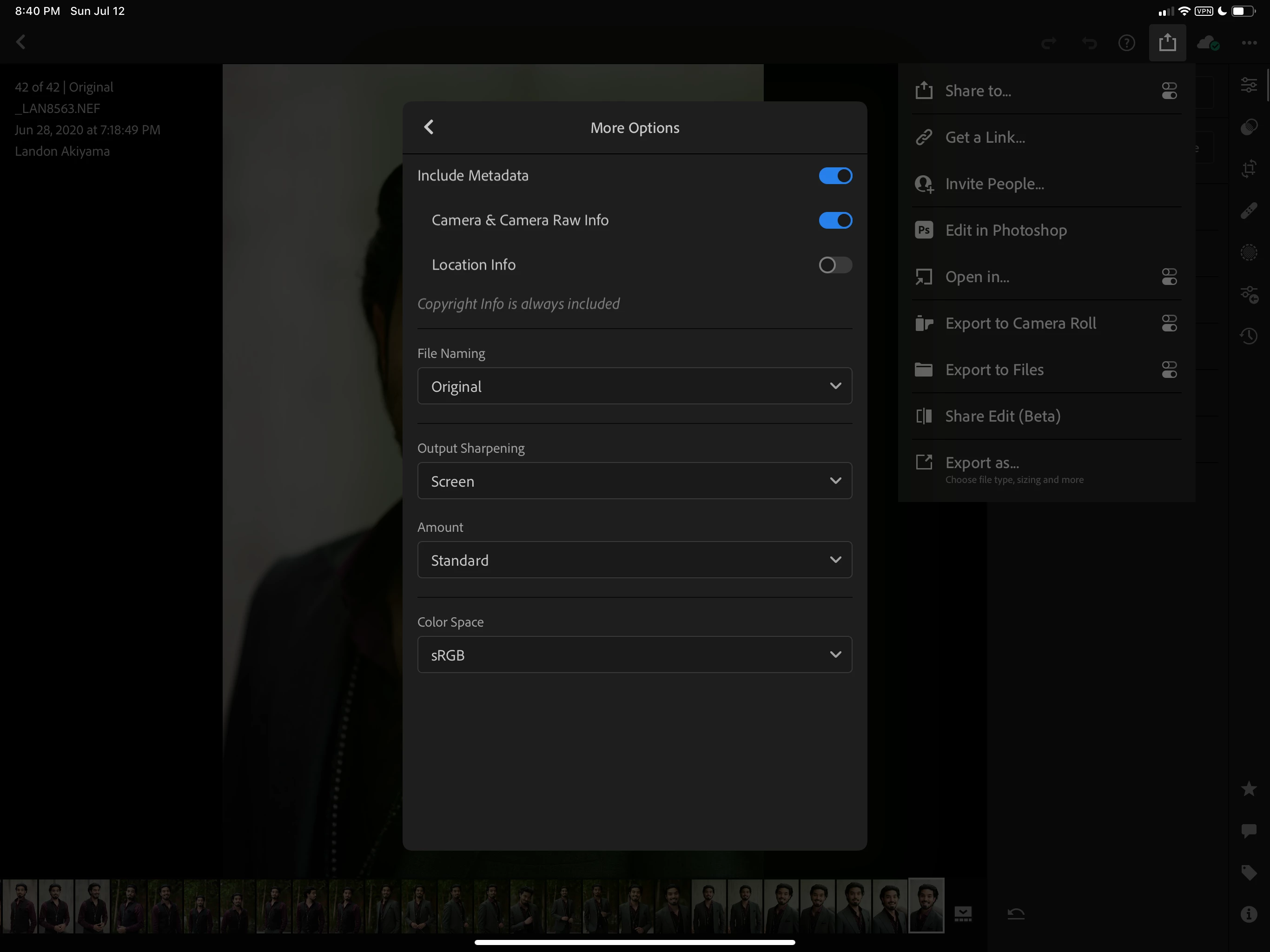This screenshot has height=952, width=1270.
Task: Open the Output Sharpening Screen dropdown
Action: pos(635,481)
